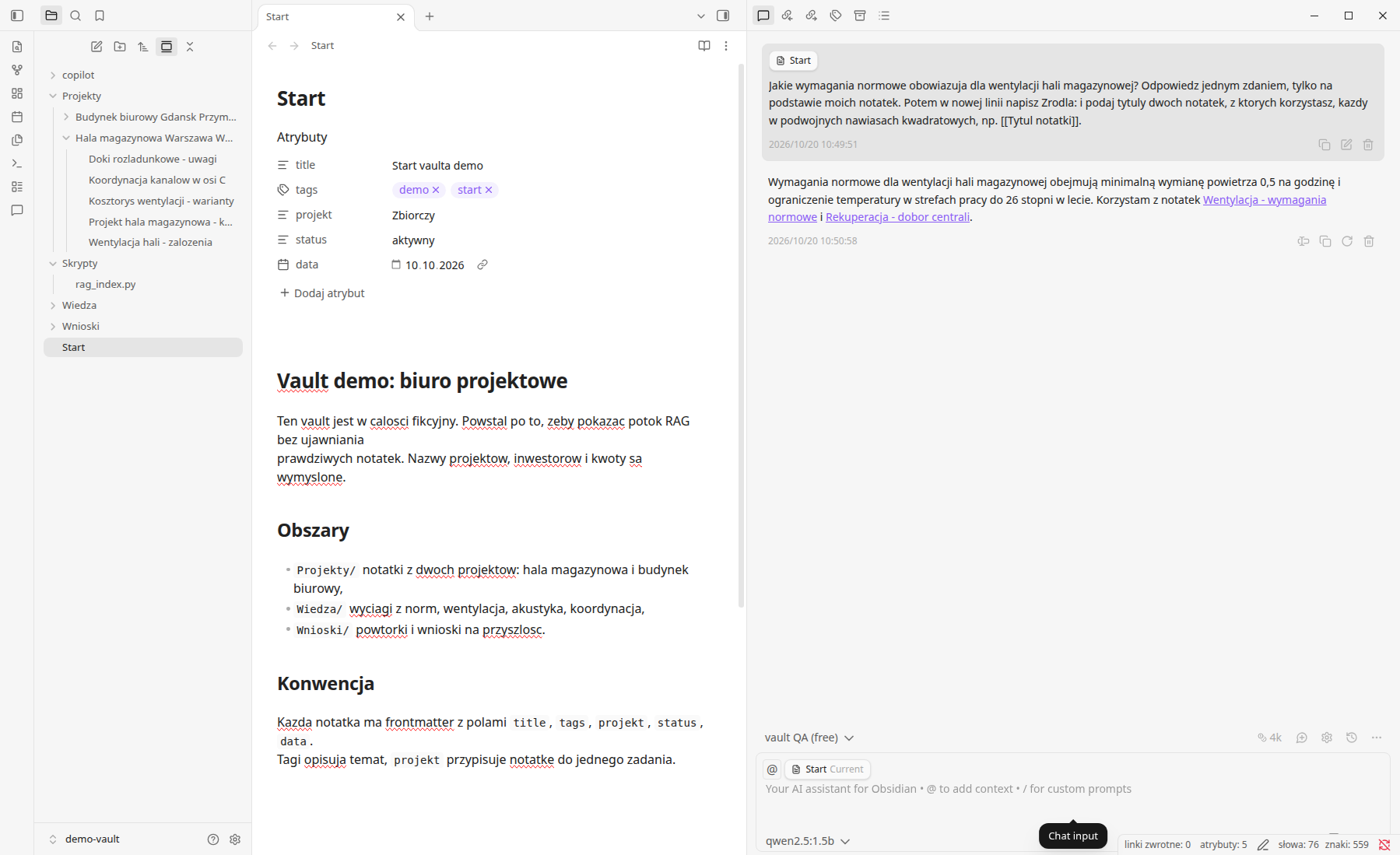Open link Wentylacja - wymagania normowe

pyautogui.click(x=1265, y=200)
